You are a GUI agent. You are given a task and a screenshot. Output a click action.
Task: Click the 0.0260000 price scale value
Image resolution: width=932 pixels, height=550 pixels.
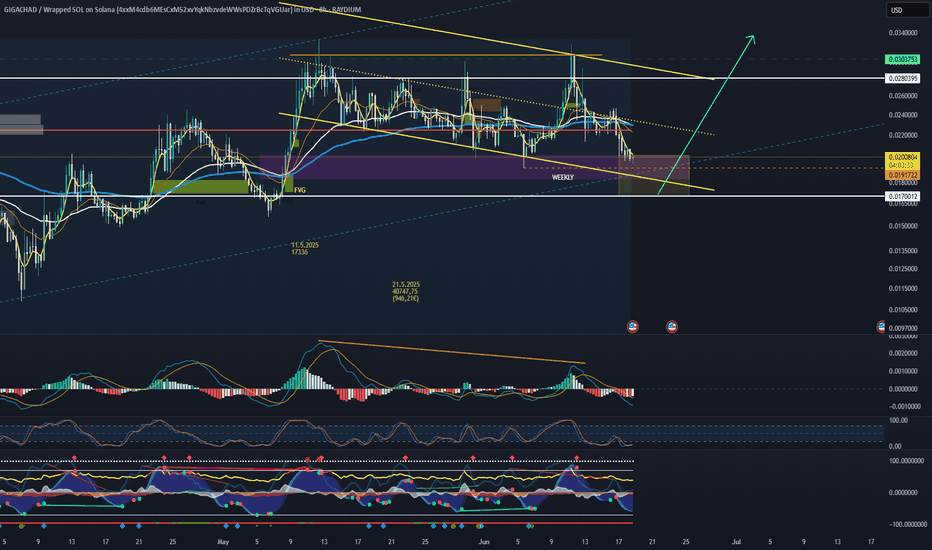pyautogui.click(x=903, y=96)
